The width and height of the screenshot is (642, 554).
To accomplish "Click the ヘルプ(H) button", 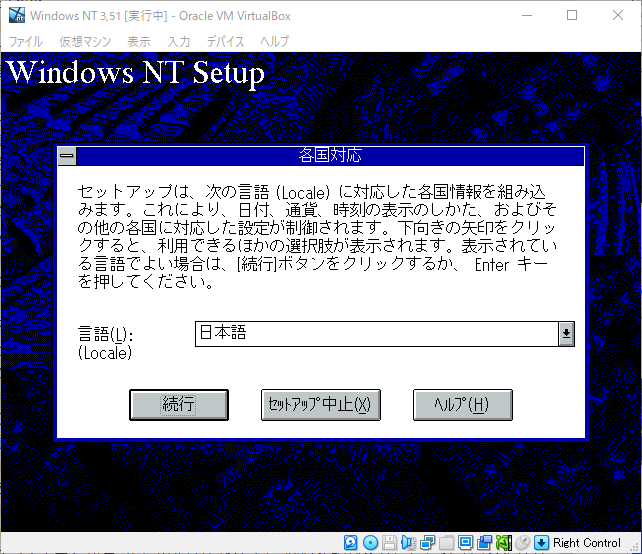I will coord(463,405).
